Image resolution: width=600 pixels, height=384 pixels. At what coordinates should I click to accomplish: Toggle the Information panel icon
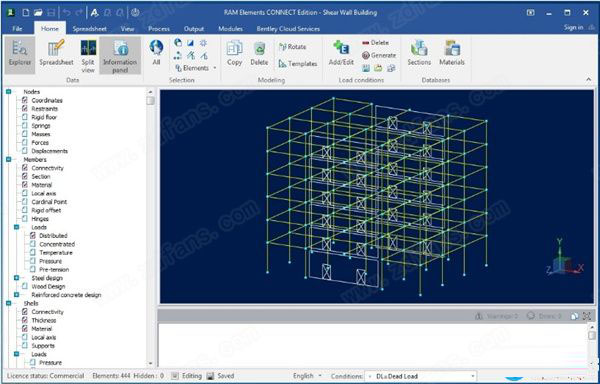120,54
